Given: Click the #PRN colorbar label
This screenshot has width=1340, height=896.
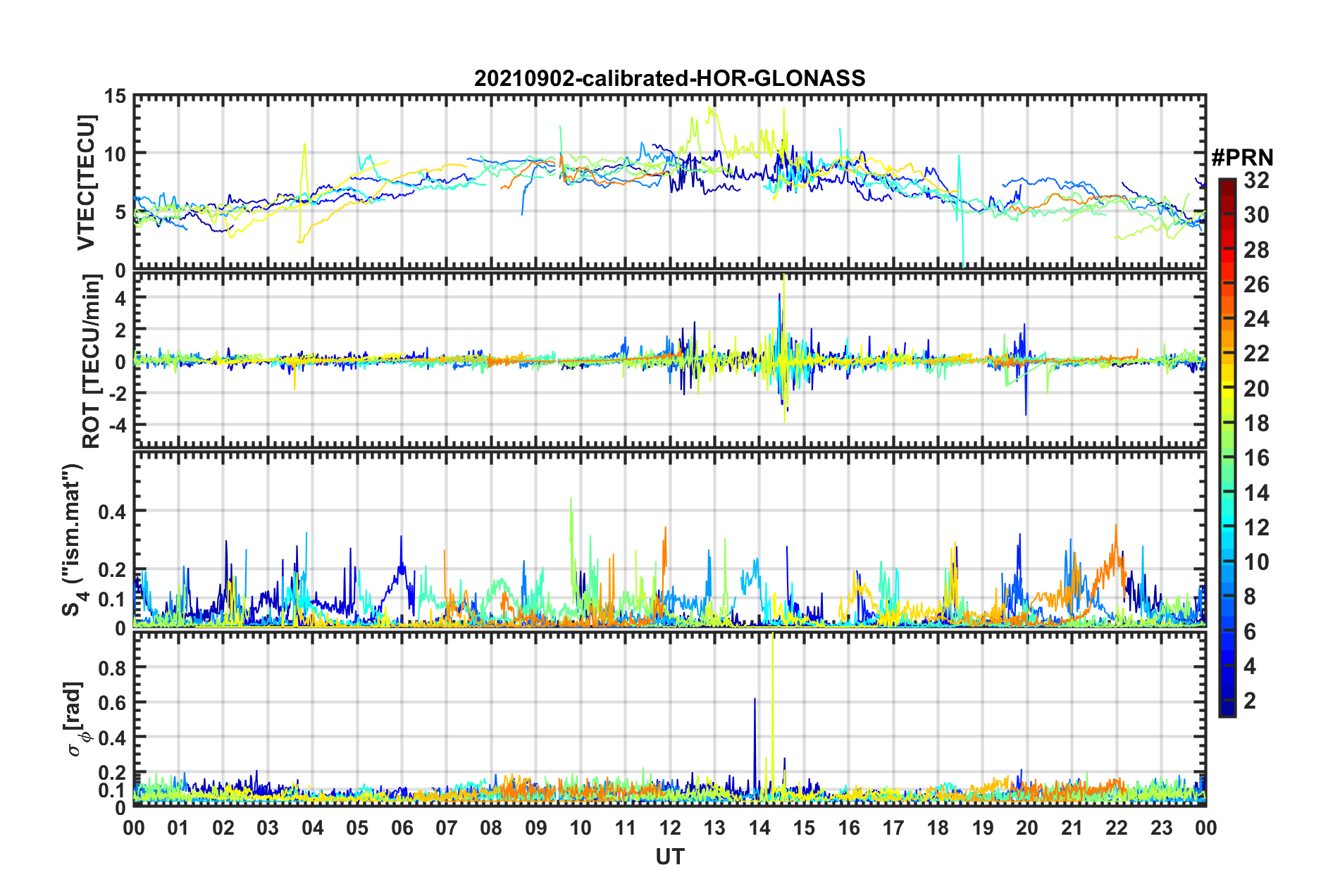Looking at the screenshot, I should pos(1241,158).
